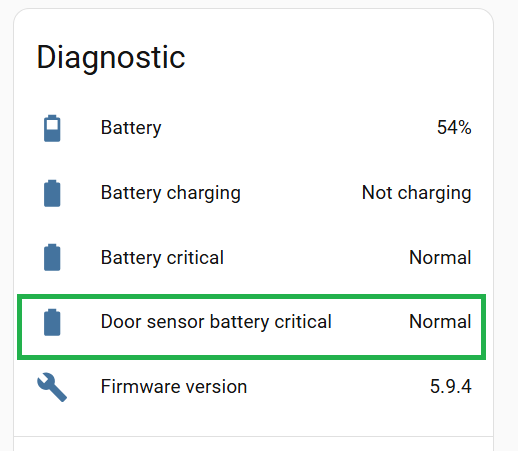Click the 5.9.4 firmware version value
This screenshot has height=451, width=518.
(451, 387)
